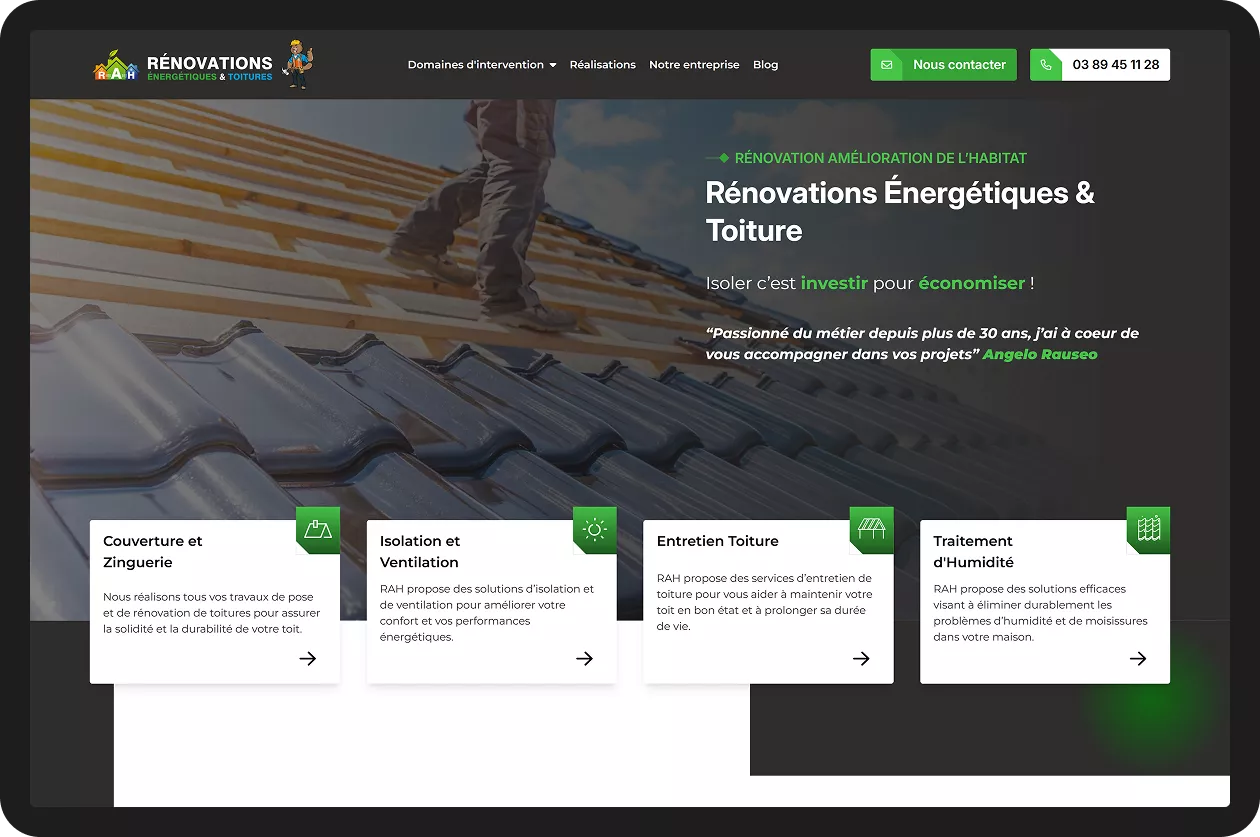The width and height of the screenshot is (1260, 837).
Task: Click the Nous contacter button
Action: pyautogui.click(x=944, y=65)
